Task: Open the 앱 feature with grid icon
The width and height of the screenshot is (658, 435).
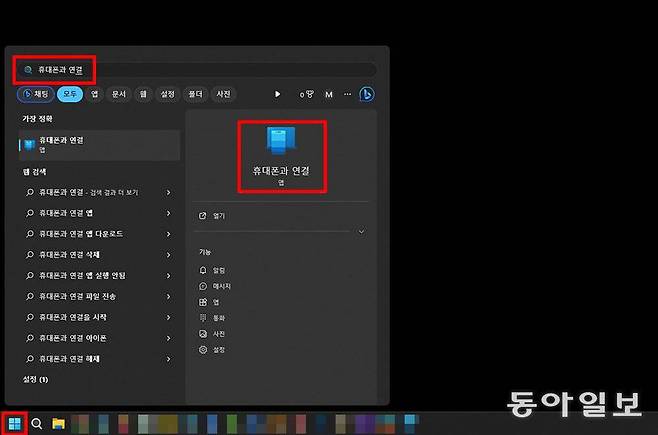Action: [209, 302]
